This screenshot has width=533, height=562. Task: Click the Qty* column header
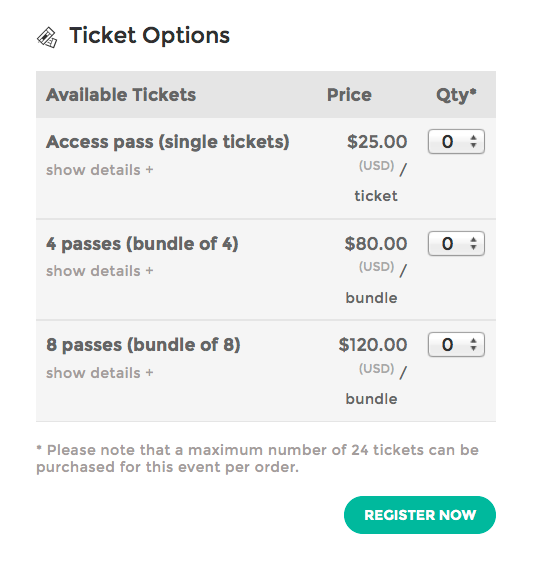tap(456, 95)
